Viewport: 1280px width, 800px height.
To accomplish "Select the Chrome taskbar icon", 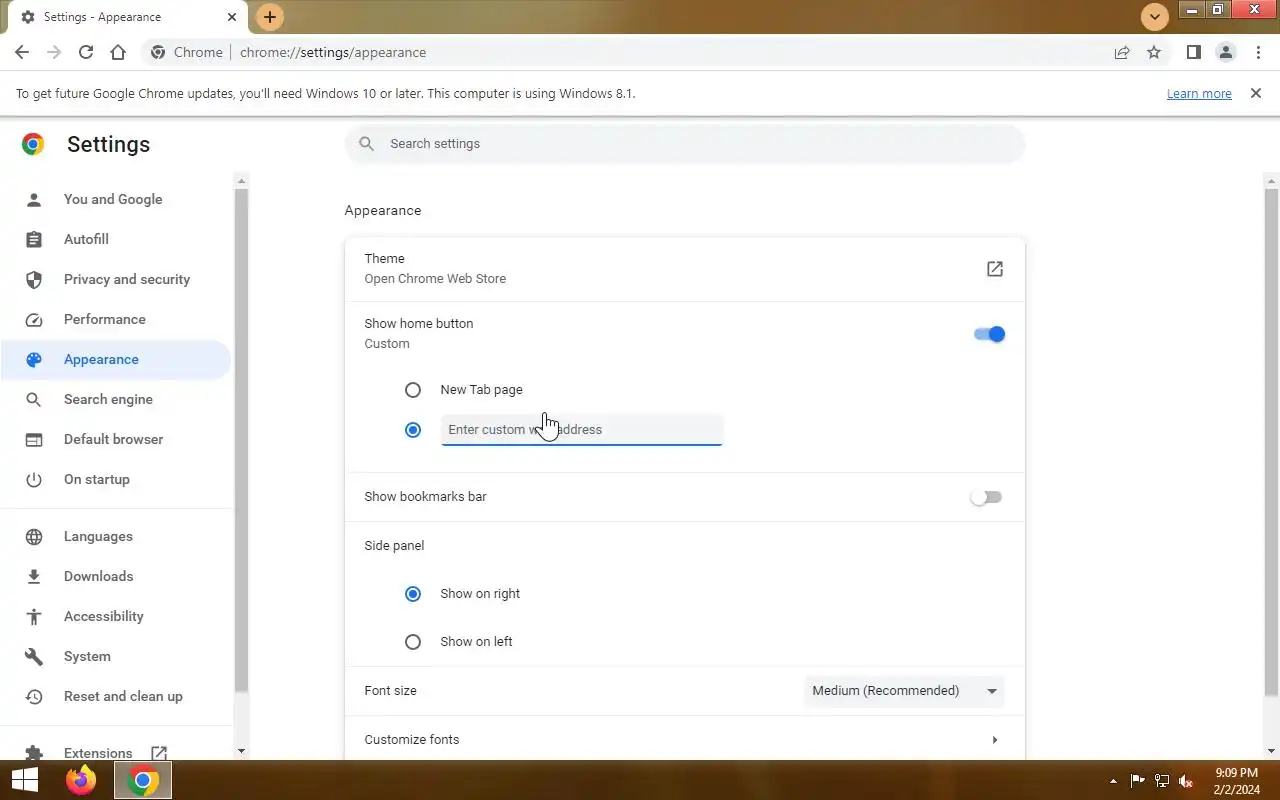I will (x=143, y=780).
